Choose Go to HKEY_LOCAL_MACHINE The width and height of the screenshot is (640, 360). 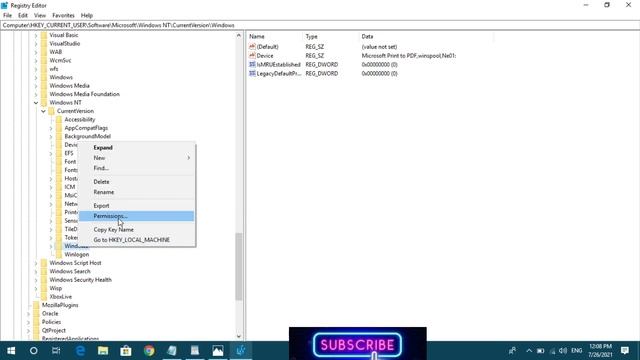point(136,240)
